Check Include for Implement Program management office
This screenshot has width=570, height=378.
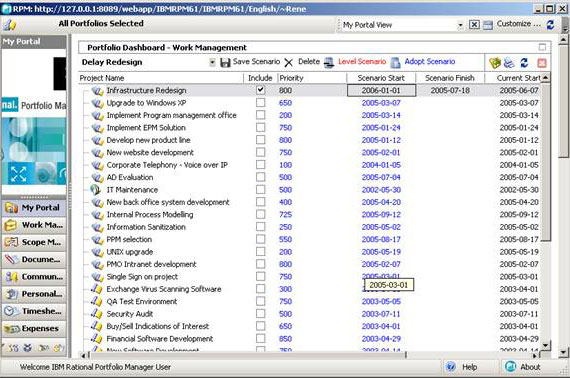pyautogui.click(x=260, y=115)
